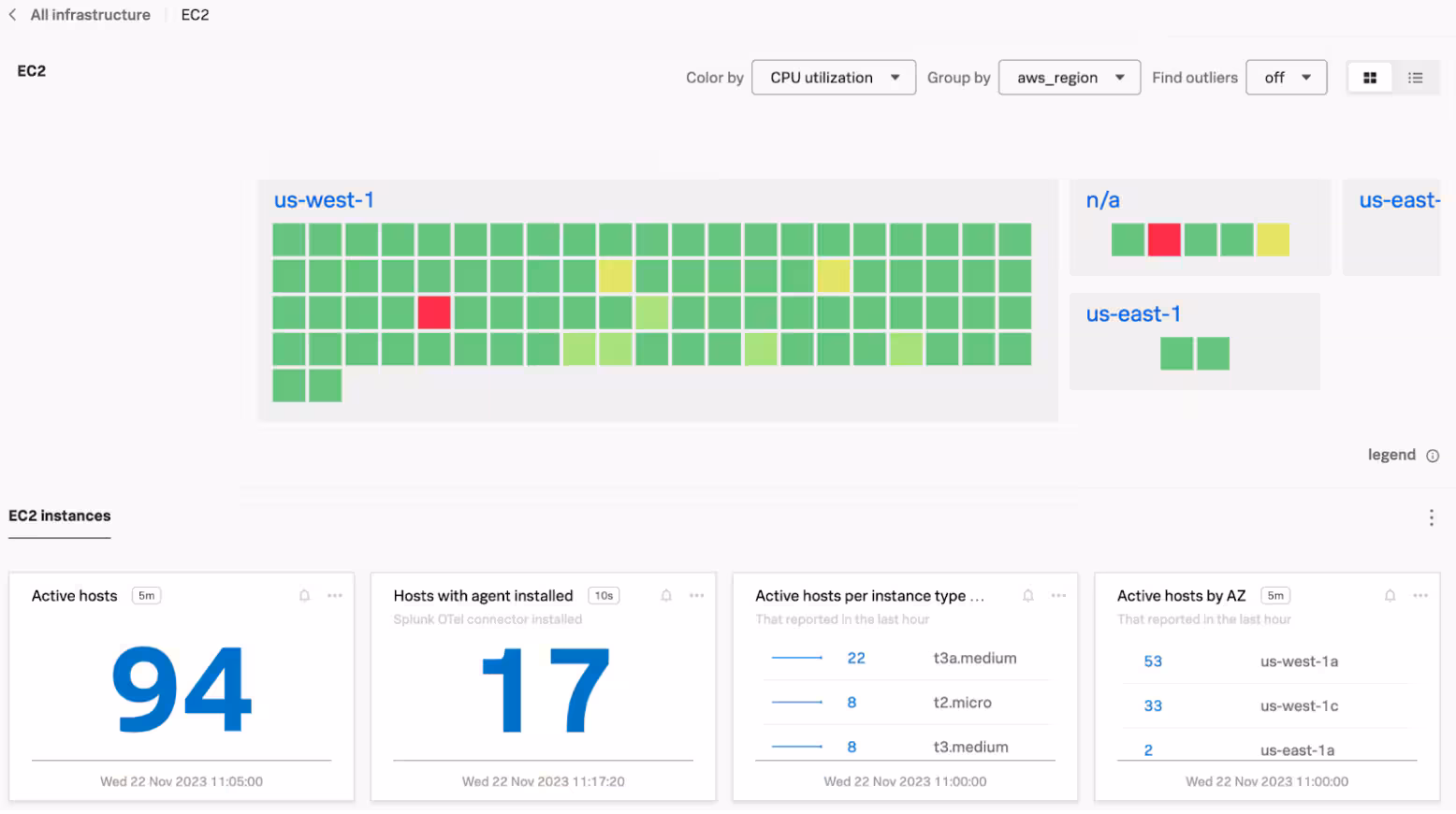Click bell icon on Active hosts per instance type
The image size is (1456, 814).
pyautogui.click(x=1028, y=596)
